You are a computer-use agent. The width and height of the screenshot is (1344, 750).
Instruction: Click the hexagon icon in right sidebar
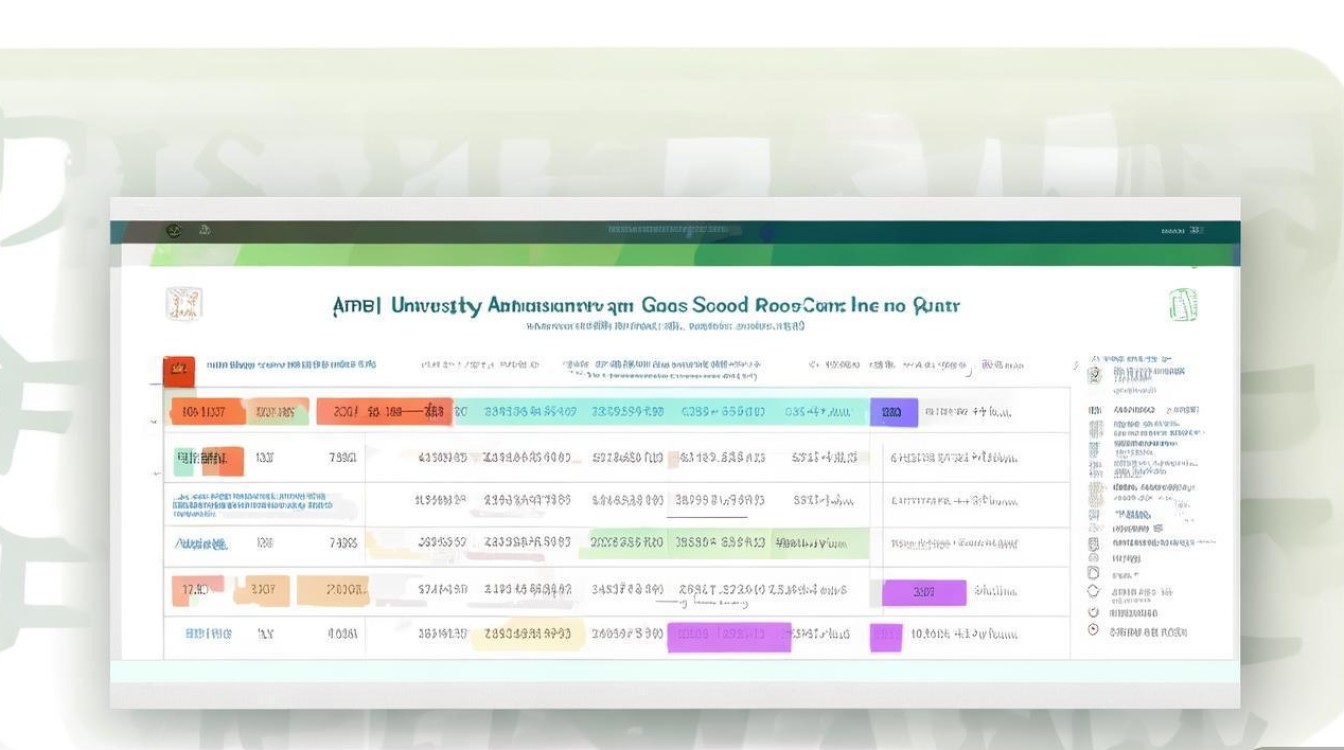(1092, 591)
